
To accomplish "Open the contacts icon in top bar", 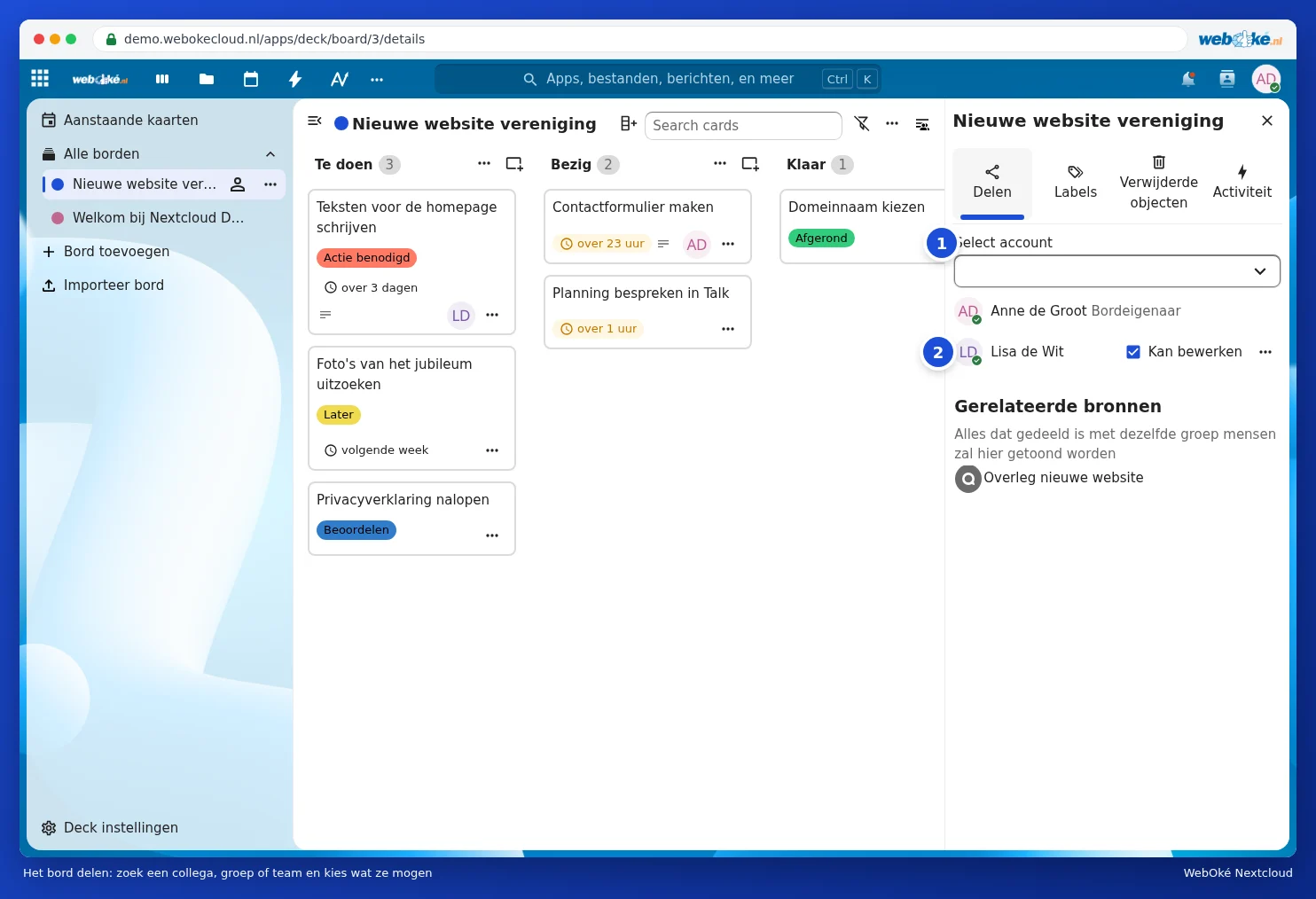I will (x=1227, y=79).
